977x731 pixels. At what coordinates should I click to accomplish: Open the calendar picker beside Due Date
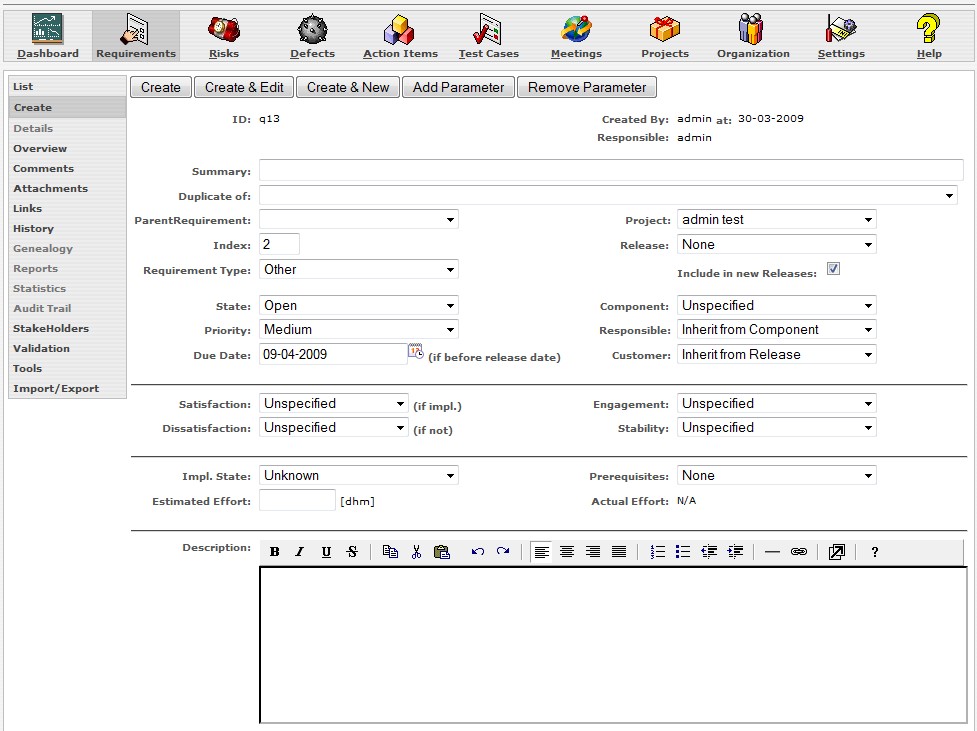[415, 352]
